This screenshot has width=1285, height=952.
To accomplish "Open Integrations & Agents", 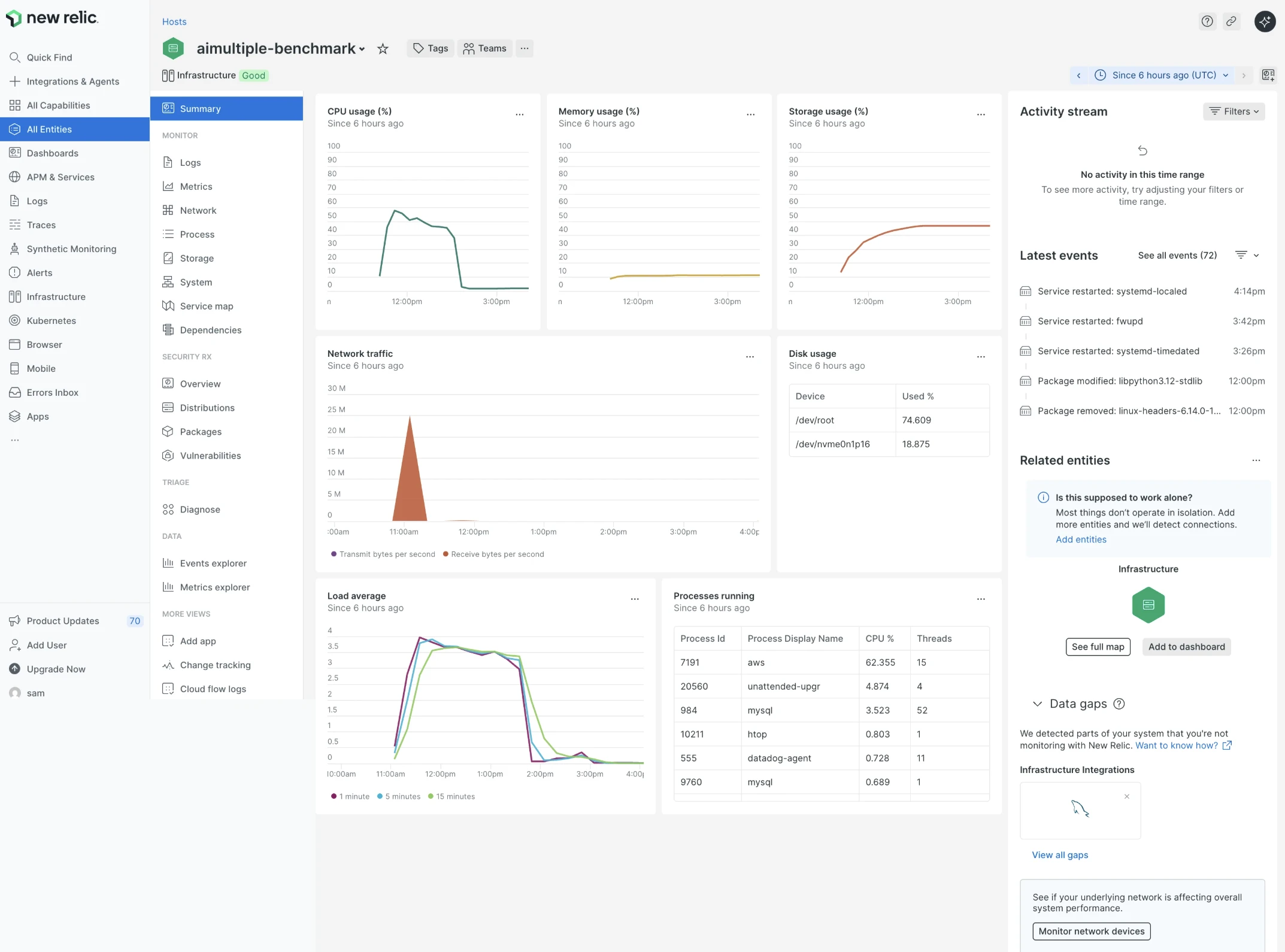I will pos(75,81).
